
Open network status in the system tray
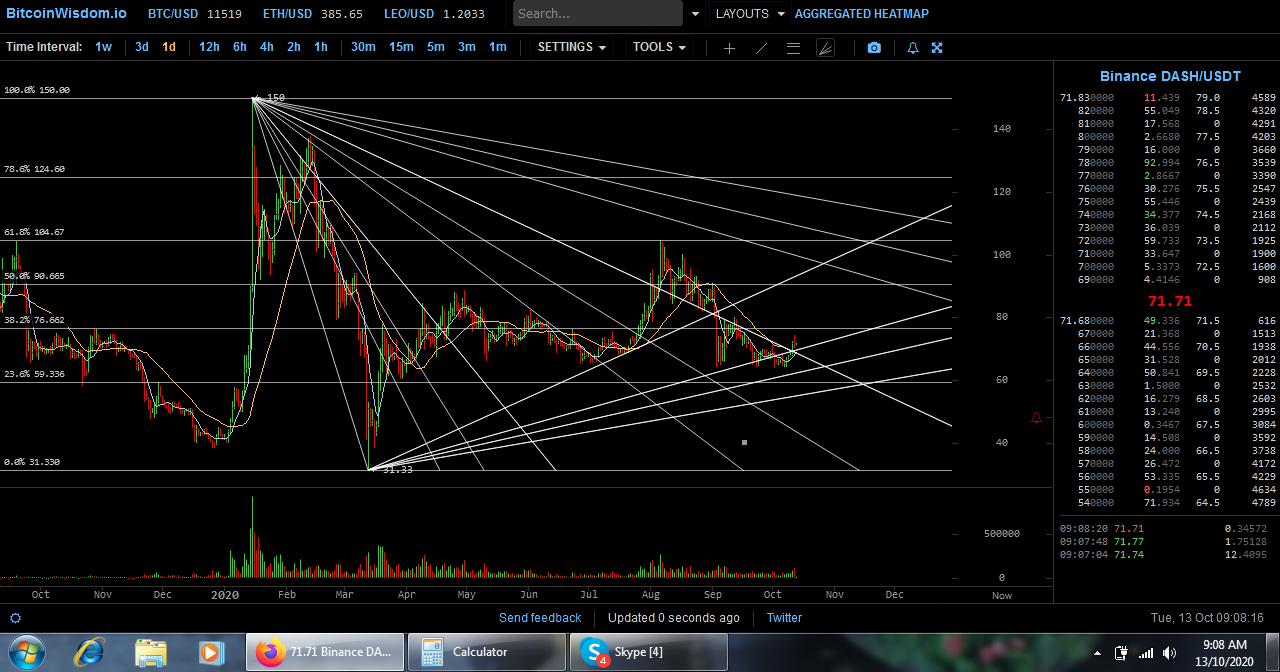1146,653
